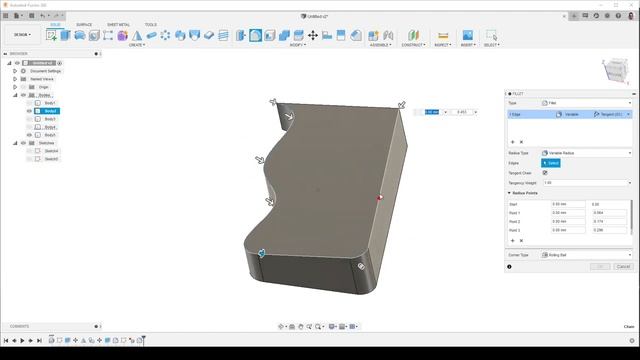The width and height of the screenshot is (640, 360).
Task: Collapse the Sketches folder
Action: 15,143
